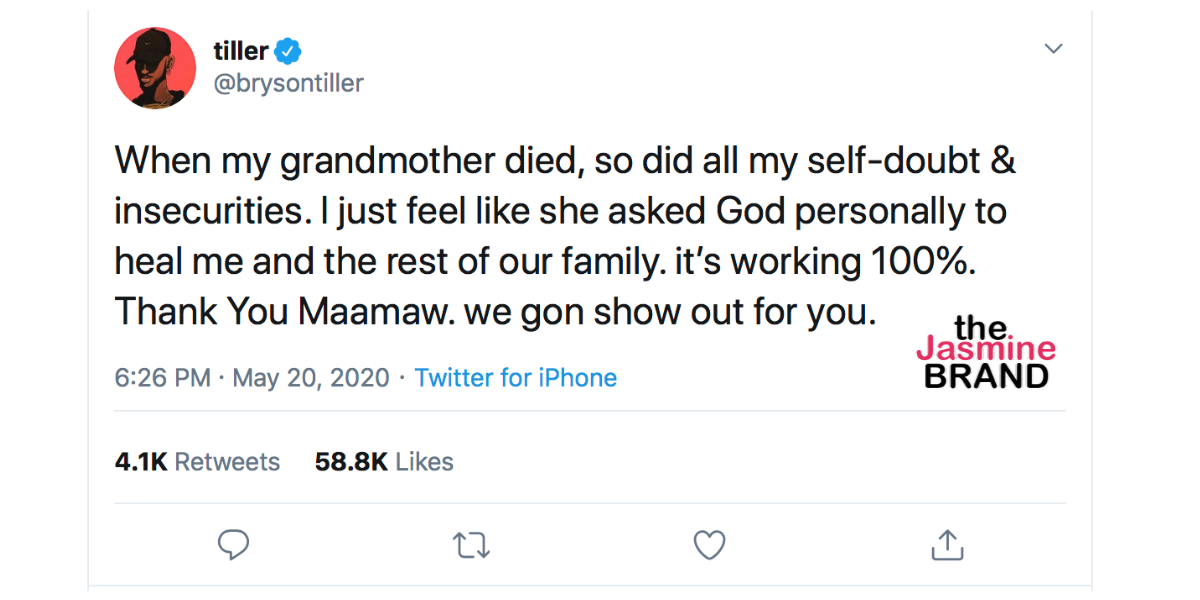
Task: Open the reply composer via speech bubble icon
Action: tap(233, 545)
